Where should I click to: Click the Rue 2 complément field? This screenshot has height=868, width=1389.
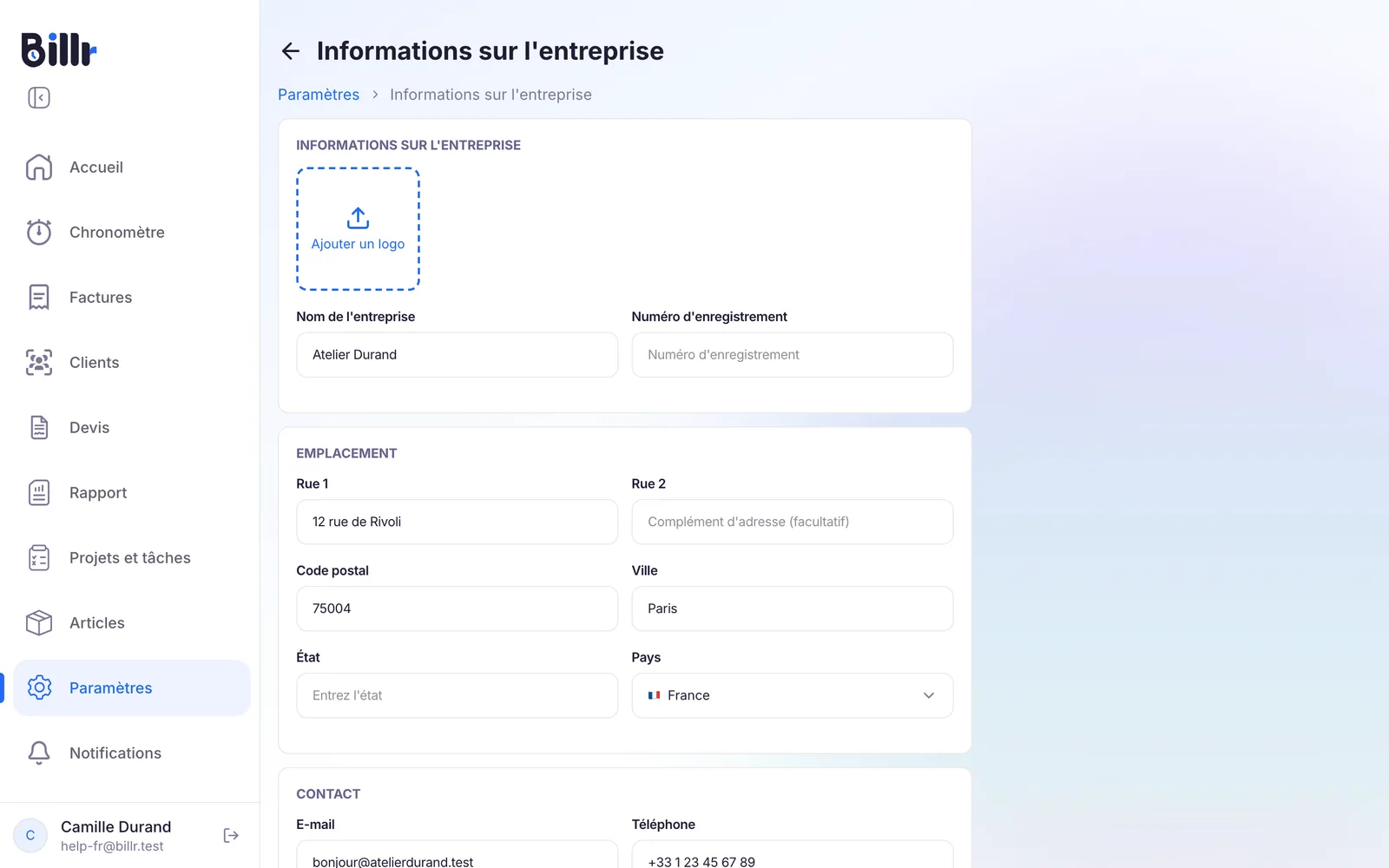[793, 522]
